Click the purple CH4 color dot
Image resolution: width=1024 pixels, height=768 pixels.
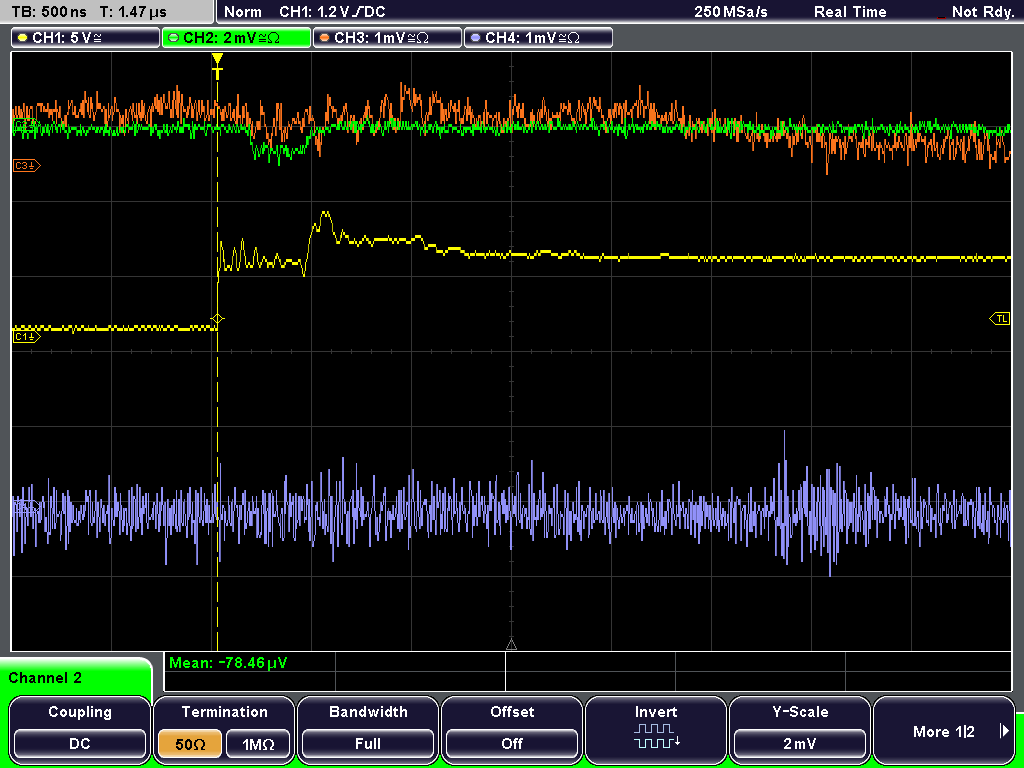(x=475, y=38)
